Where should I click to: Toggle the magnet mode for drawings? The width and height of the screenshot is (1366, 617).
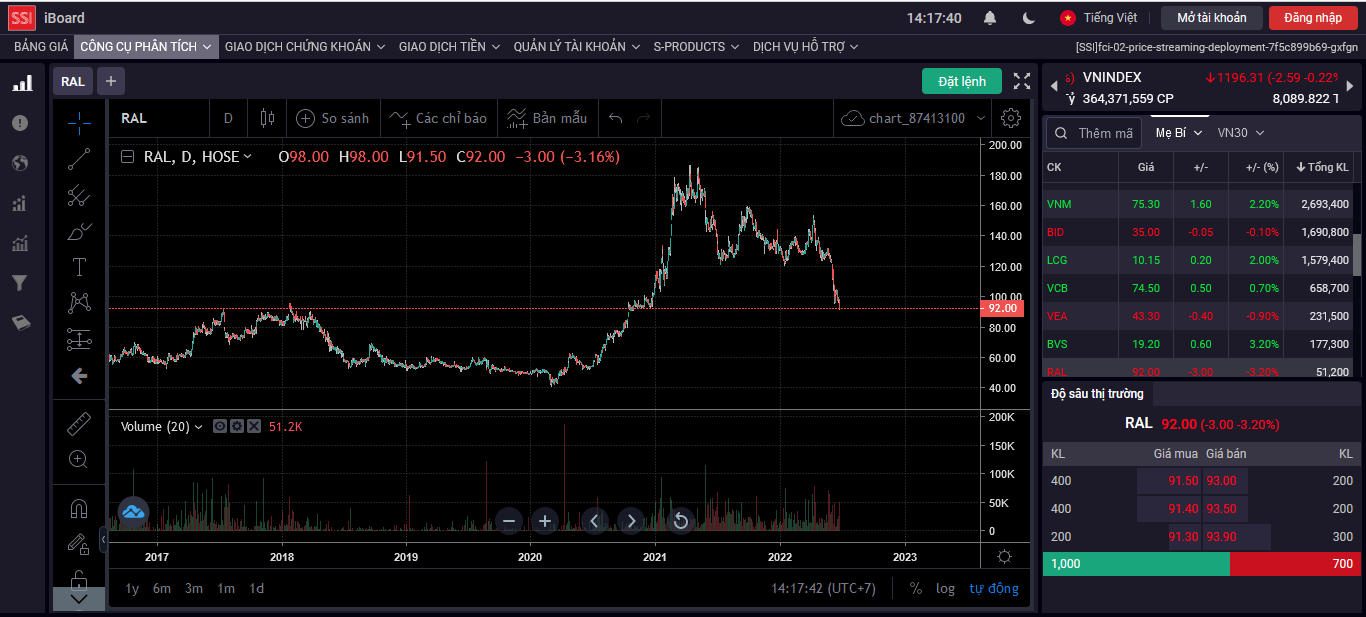(79, 508)
